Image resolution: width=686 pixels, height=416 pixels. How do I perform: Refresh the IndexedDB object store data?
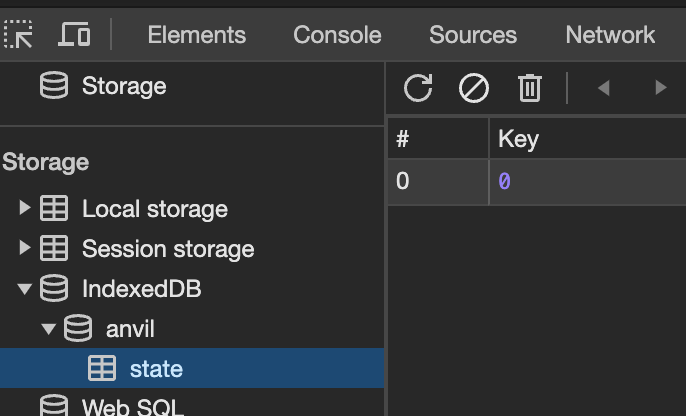418,88
